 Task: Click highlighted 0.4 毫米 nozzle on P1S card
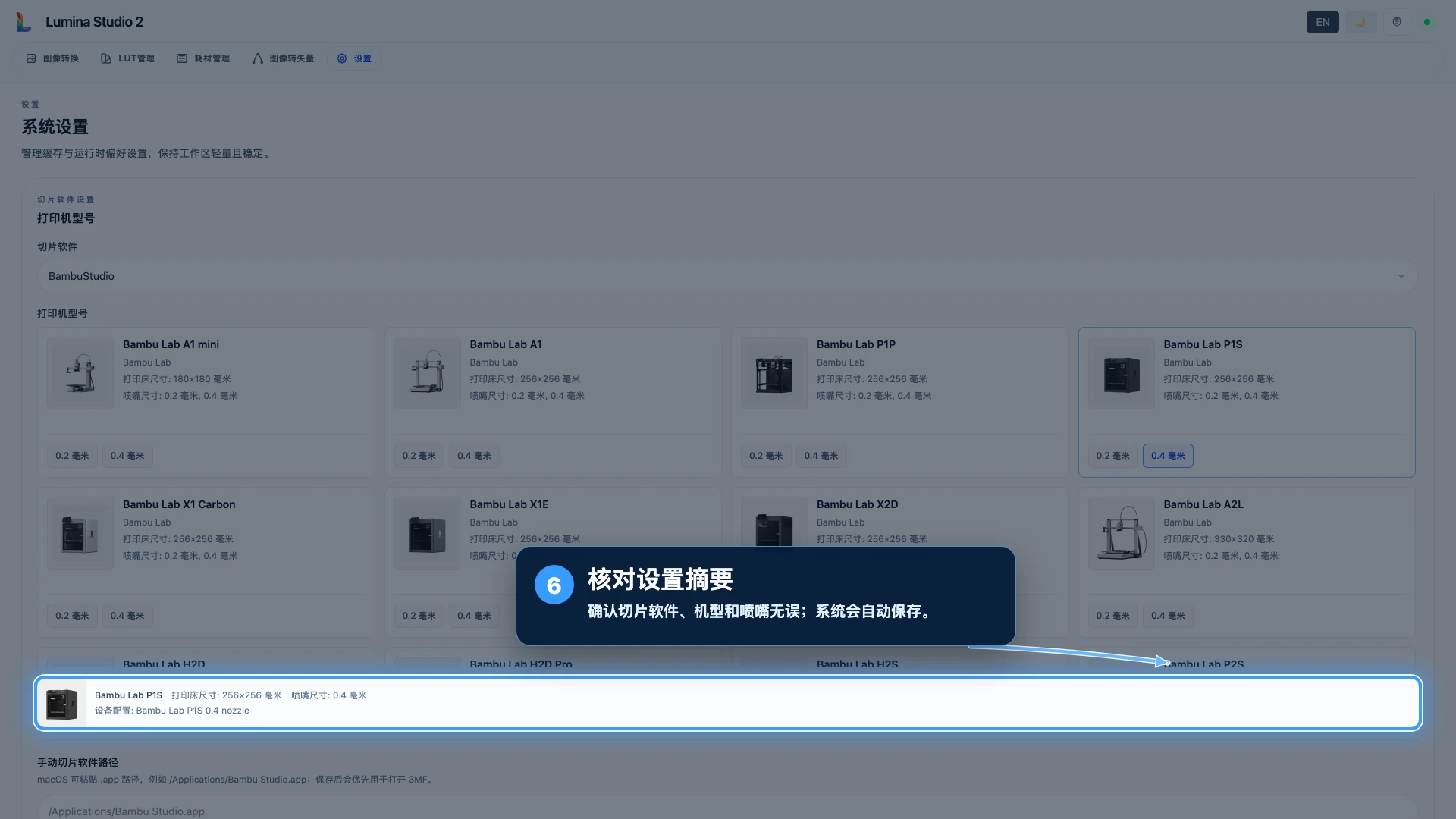[x=1168, y=456]
